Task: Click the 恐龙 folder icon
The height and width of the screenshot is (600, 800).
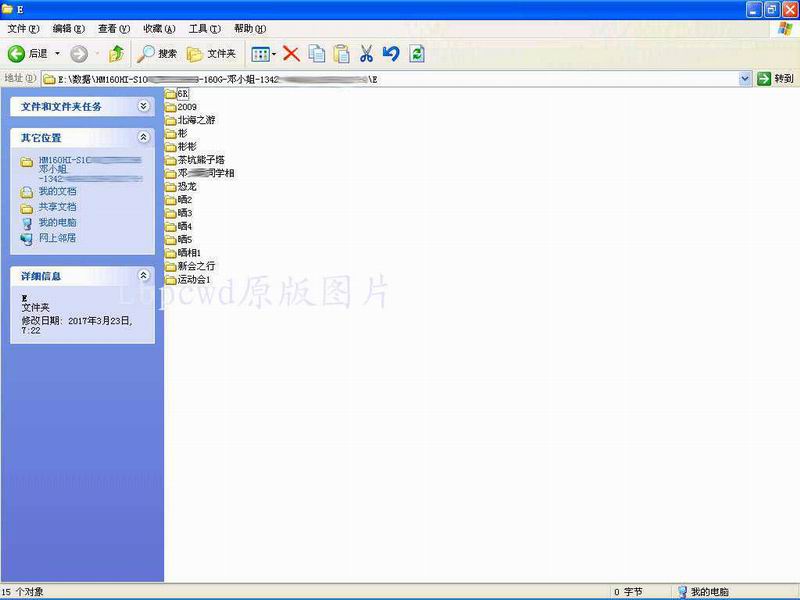Action: click(170, 187)
